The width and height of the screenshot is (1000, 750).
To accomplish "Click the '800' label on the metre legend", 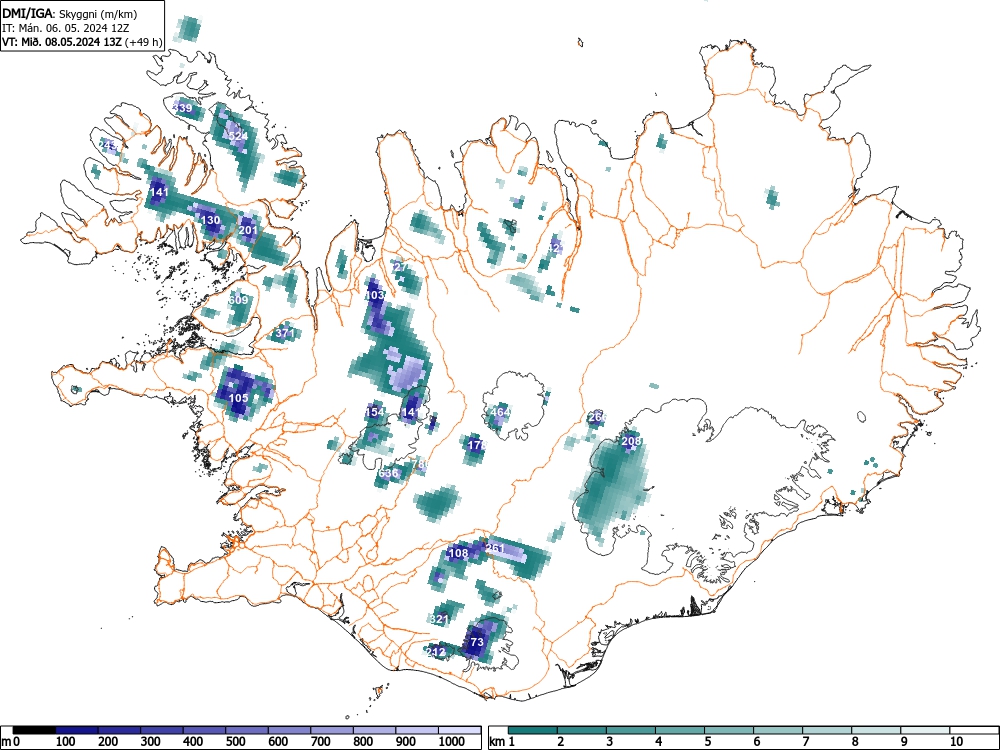I will pyautogui.click(x=364, y=742).
